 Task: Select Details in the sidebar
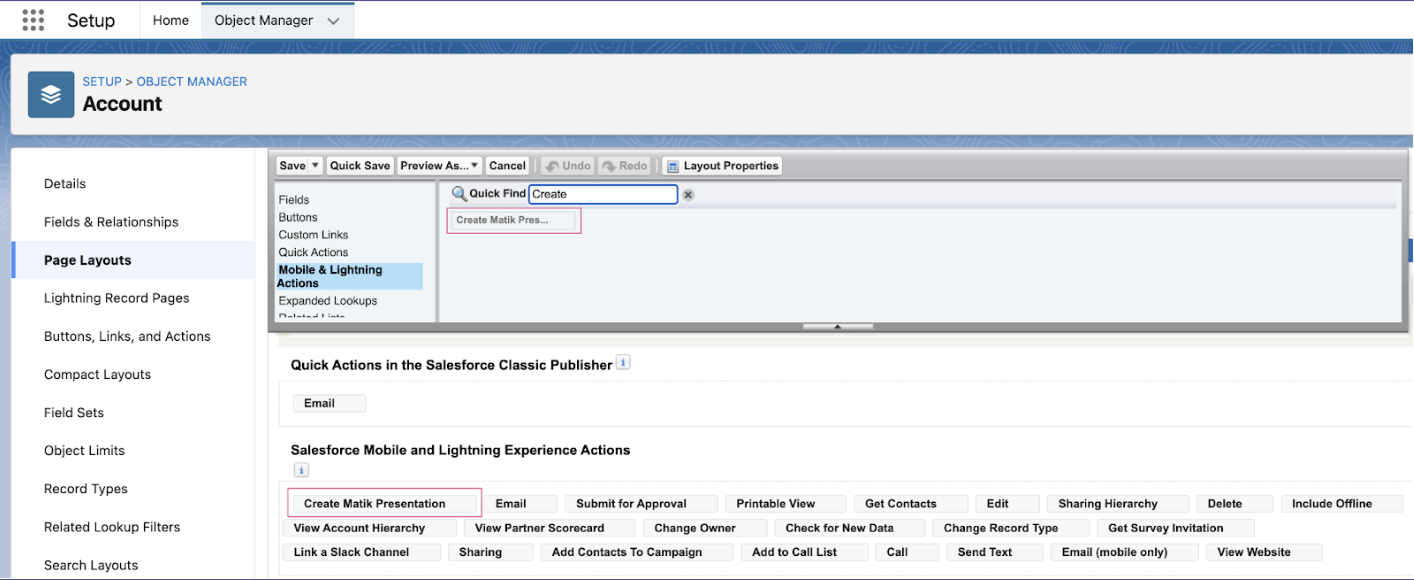[x=65, y=184]
